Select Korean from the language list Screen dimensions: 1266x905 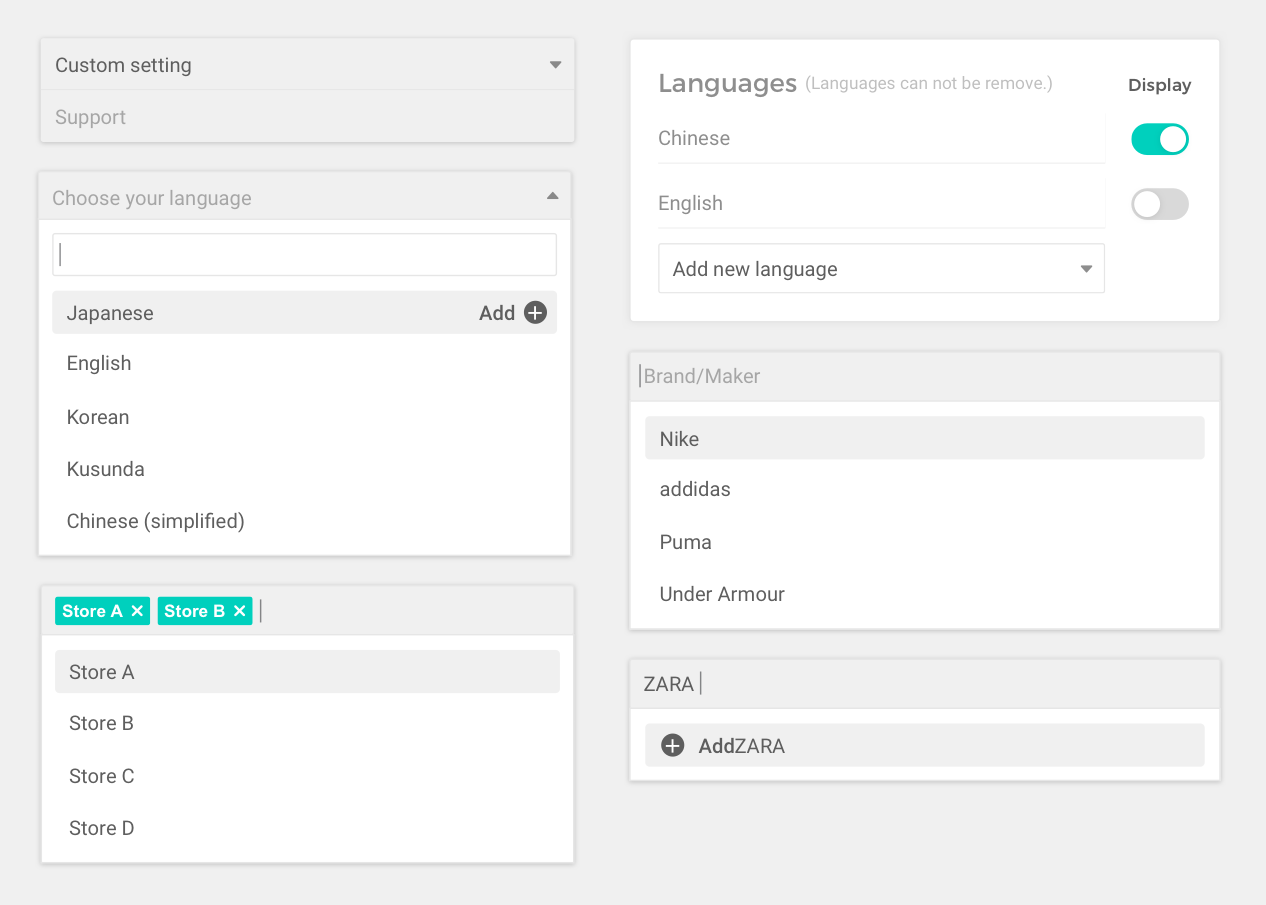[x=98, y=417]
